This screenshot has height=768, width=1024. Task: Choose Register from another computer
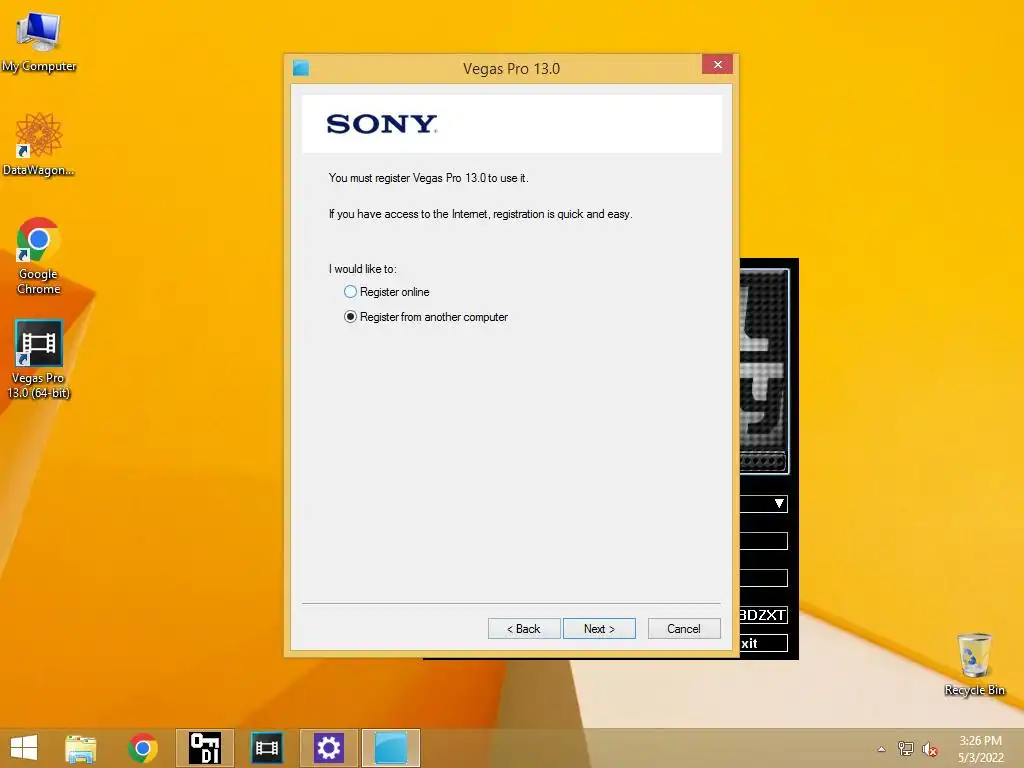point(425,317)
